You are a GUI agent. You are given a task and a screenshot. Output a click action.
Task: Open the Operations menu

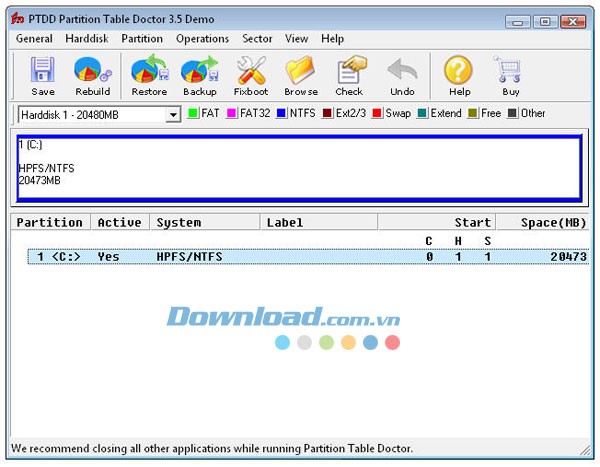click(x=202, y=39)
